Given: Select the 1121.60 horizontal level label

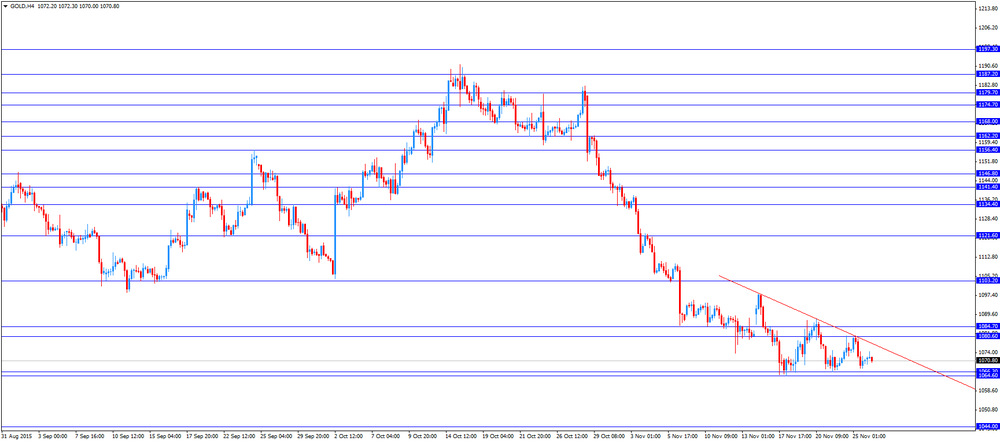Looking at the screenshot, I should (x=988, y=235).
